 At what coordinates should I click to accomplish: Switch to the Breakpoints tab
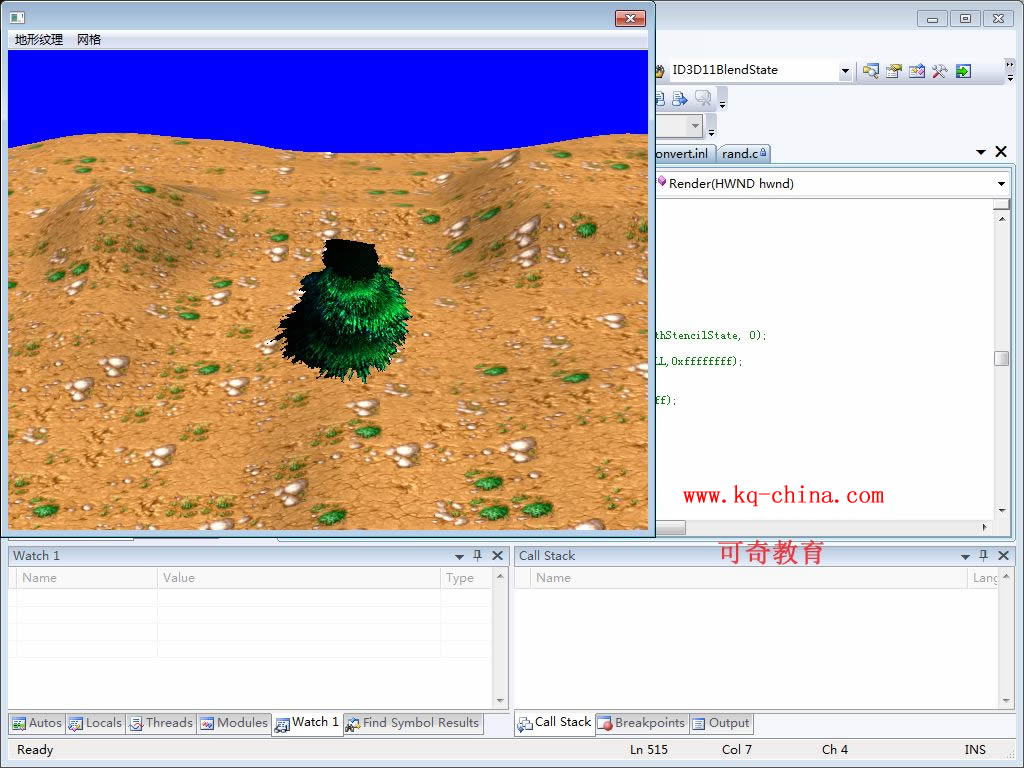tap(641, 723)
